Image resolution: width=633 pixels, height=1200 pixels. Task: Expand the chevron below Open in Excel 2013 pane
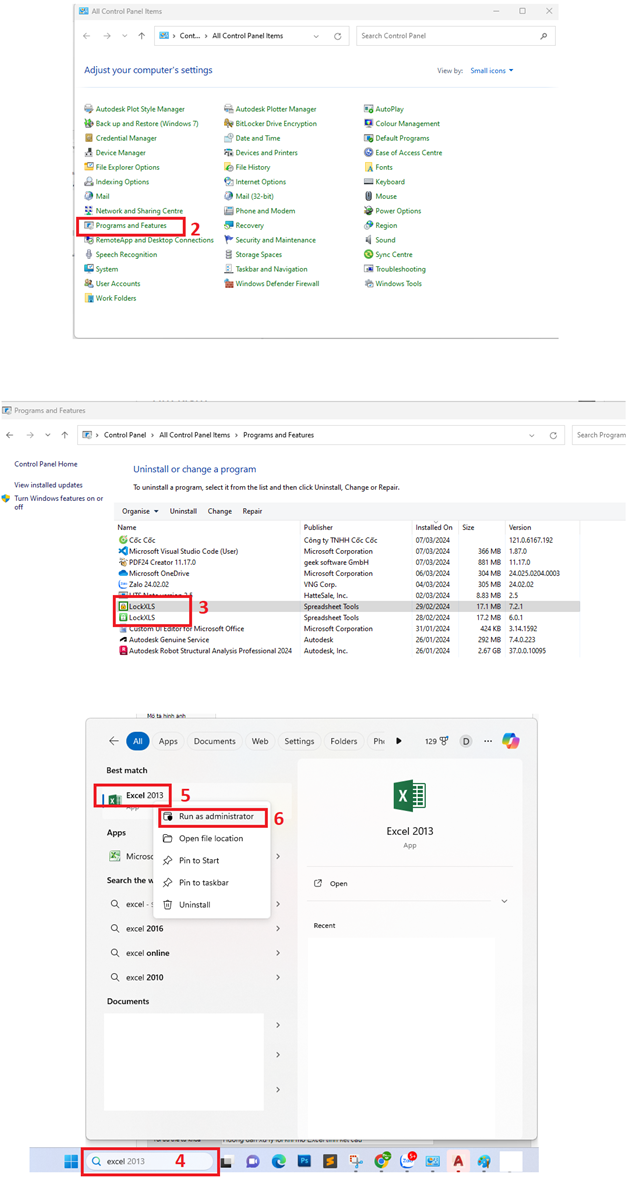coord(504,901)
